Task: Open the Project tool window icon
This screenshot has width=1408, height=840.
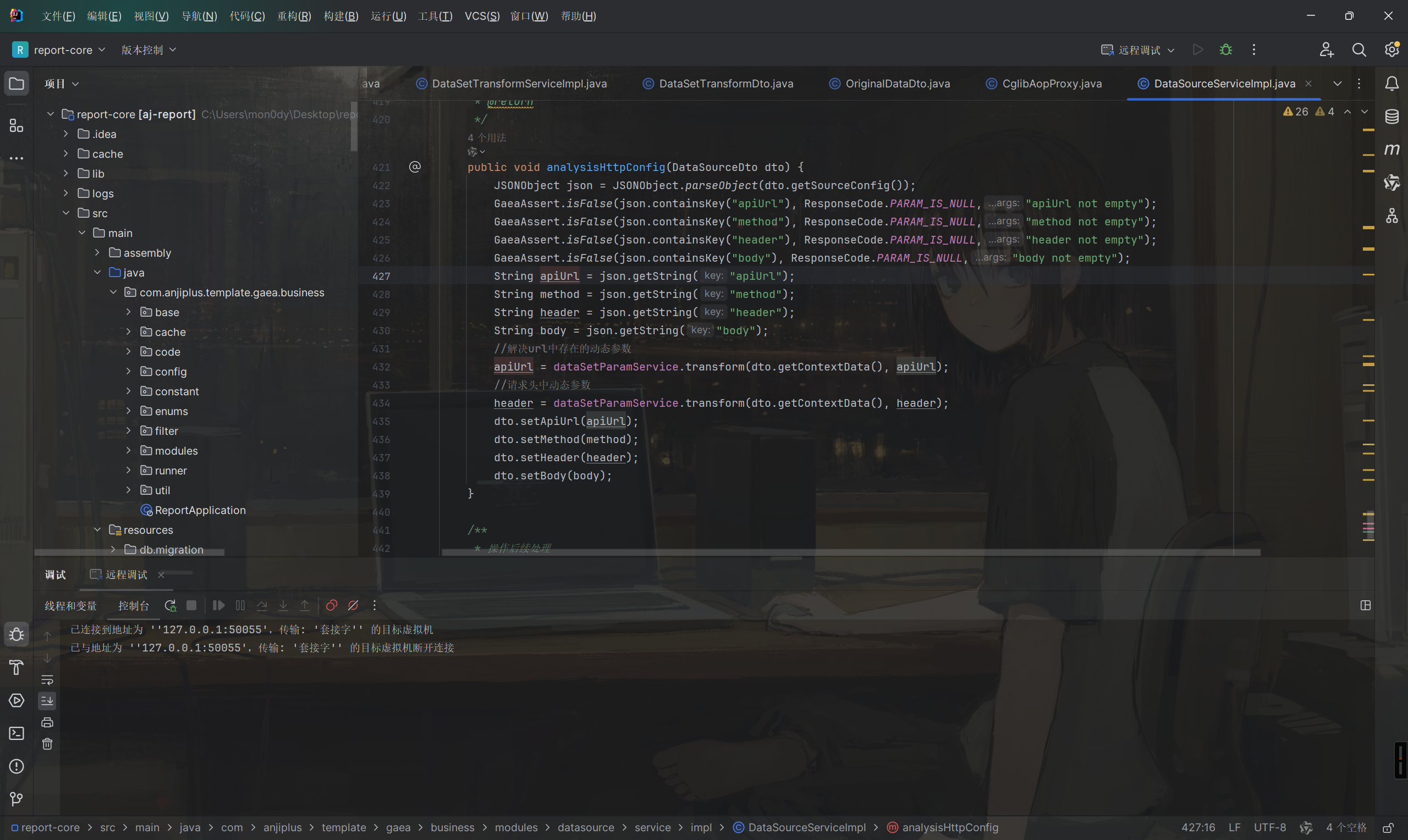Action: pyautogui.click(x=16, y=84)
